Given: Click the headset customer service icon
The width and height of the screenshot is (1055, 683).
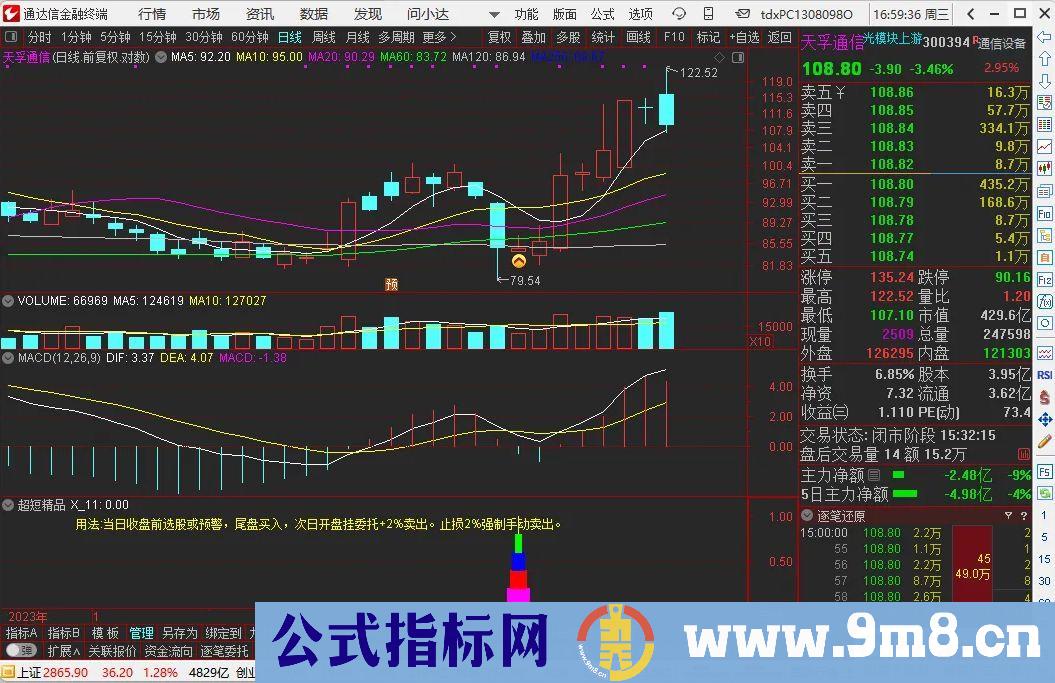Looking at the screenshot, I should click(679, 13).
